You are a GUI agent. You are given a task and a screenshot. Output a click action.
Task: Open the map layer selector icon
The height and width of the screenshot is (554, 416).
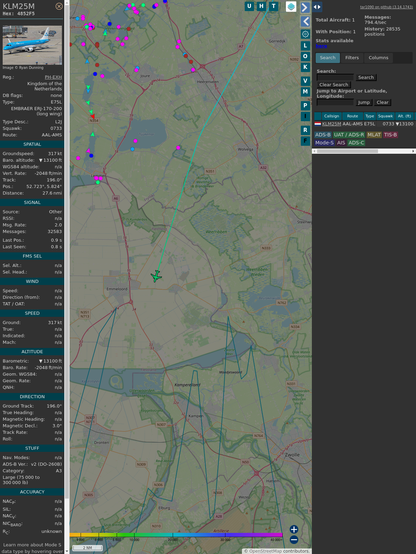pyautogui.click(x=291, y=7)
